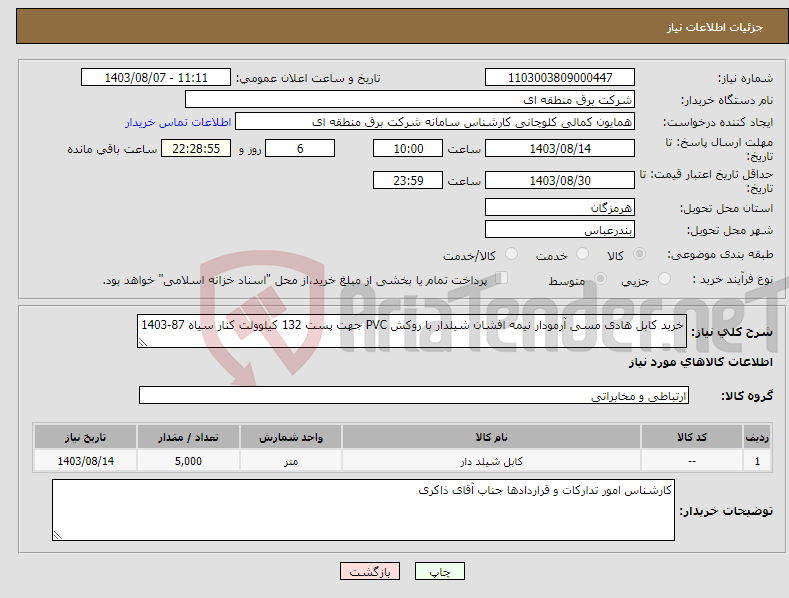789x598 pixels.
Task: Select the کالا/خدمت radio button
Action: click(x=511, y=254)
